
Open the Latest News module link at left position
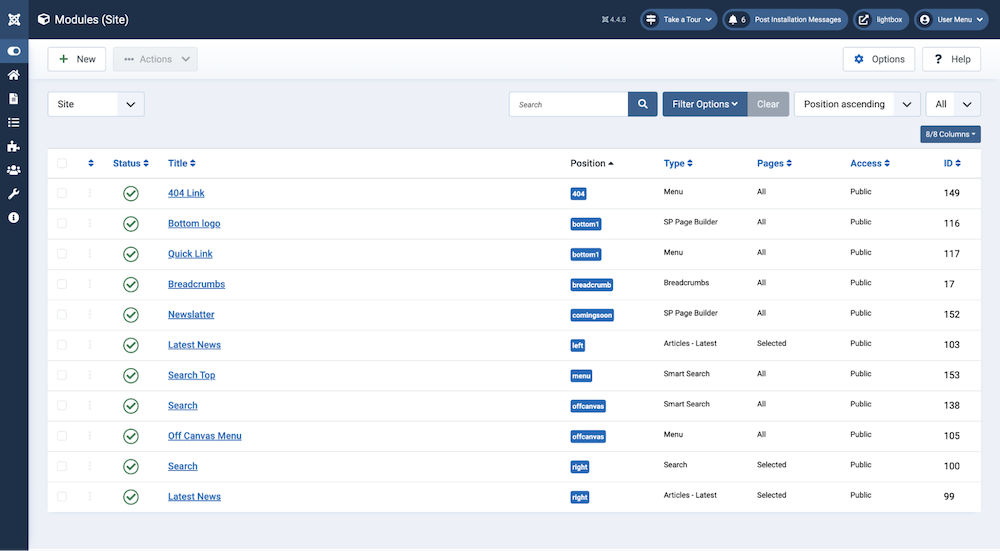[x=194, y=345]
